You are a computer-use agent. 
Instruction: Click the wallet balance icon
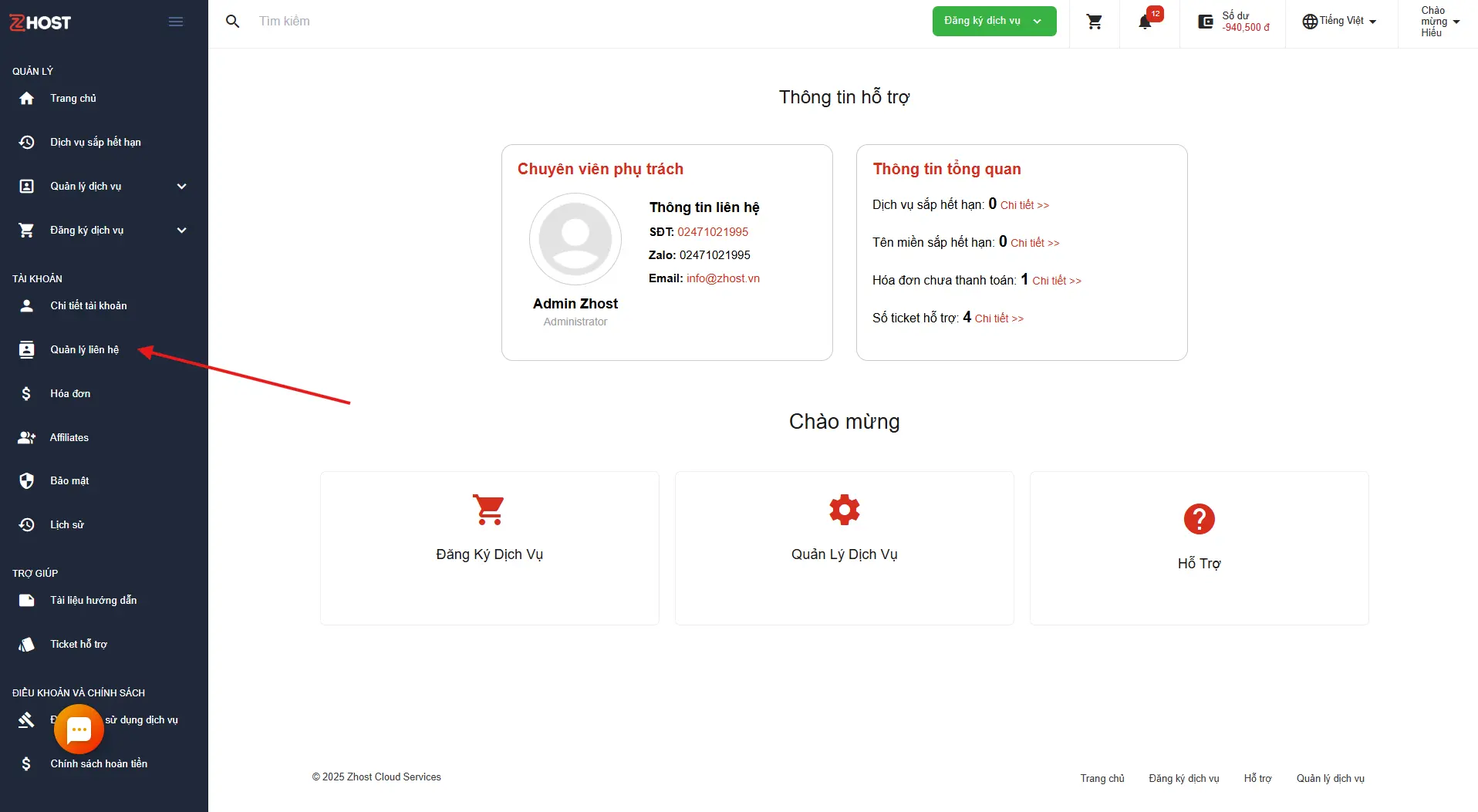[x=1206, y=22]
